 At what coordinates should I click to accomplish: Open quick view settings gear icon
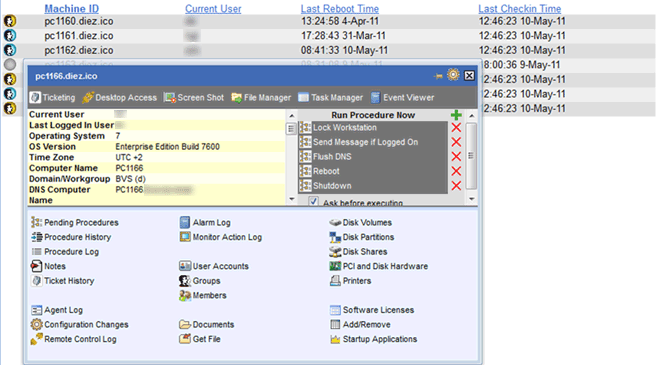click(x=453, y=75)
